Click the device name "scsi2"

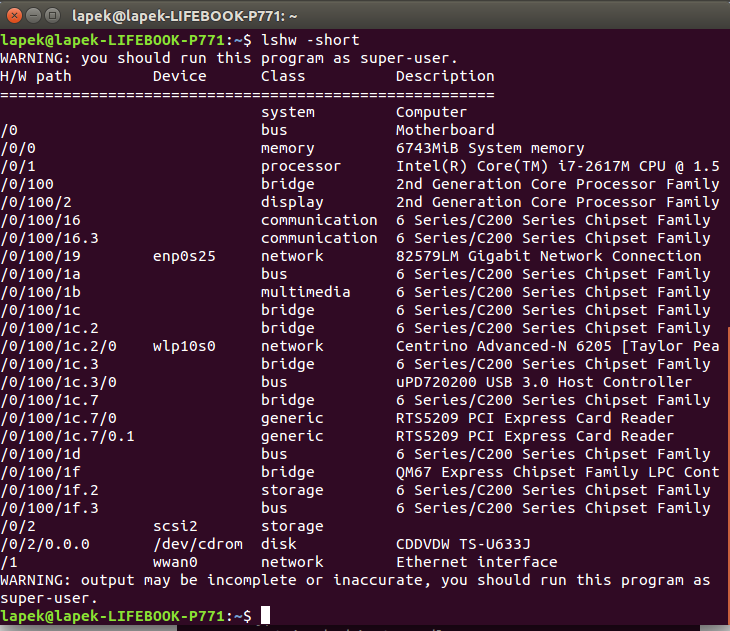(x=175, y=526)
